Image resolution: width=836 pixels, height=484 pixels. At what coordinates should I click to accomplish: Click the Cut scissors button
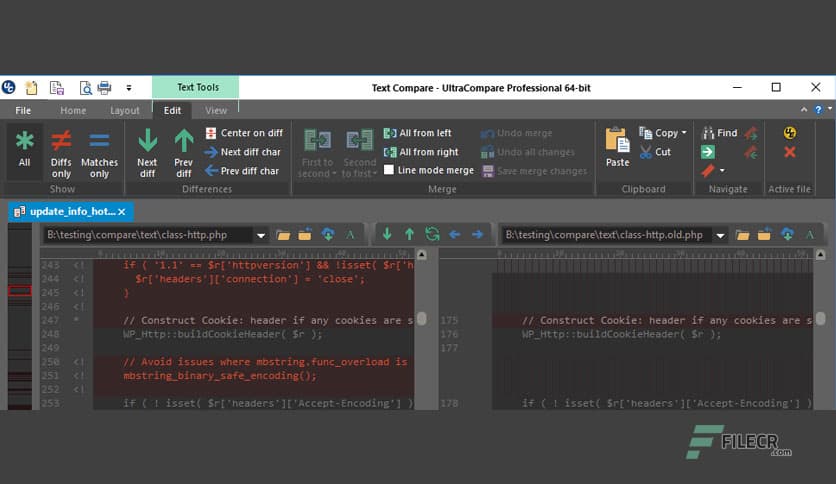click(655, 152)
